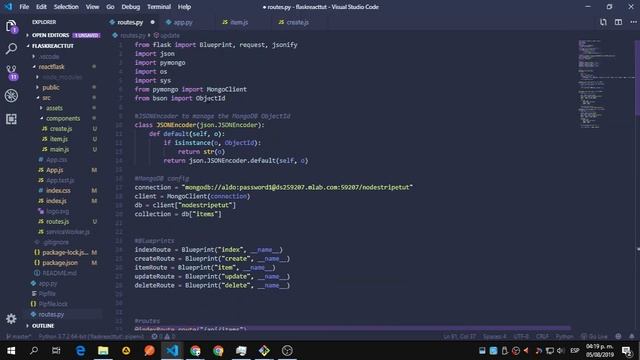Viewport: 640px width, 360px height.
Task: Open Windows Start menu
Action: pos(11,351)
